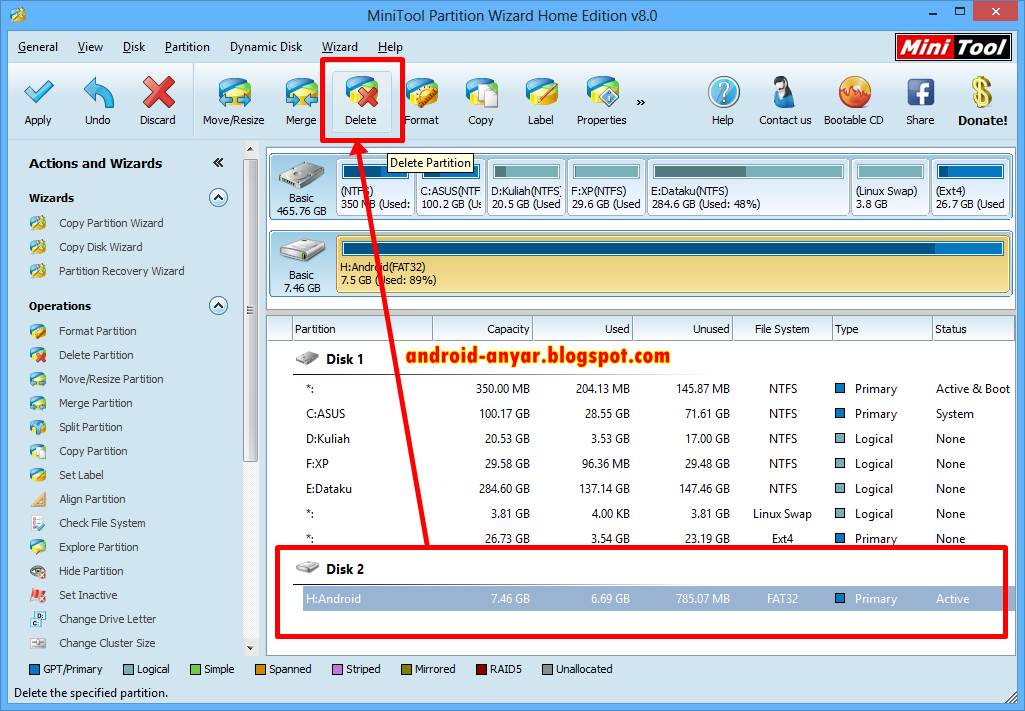
Task: Click the MiniTool logo
Action: (954, 47)
